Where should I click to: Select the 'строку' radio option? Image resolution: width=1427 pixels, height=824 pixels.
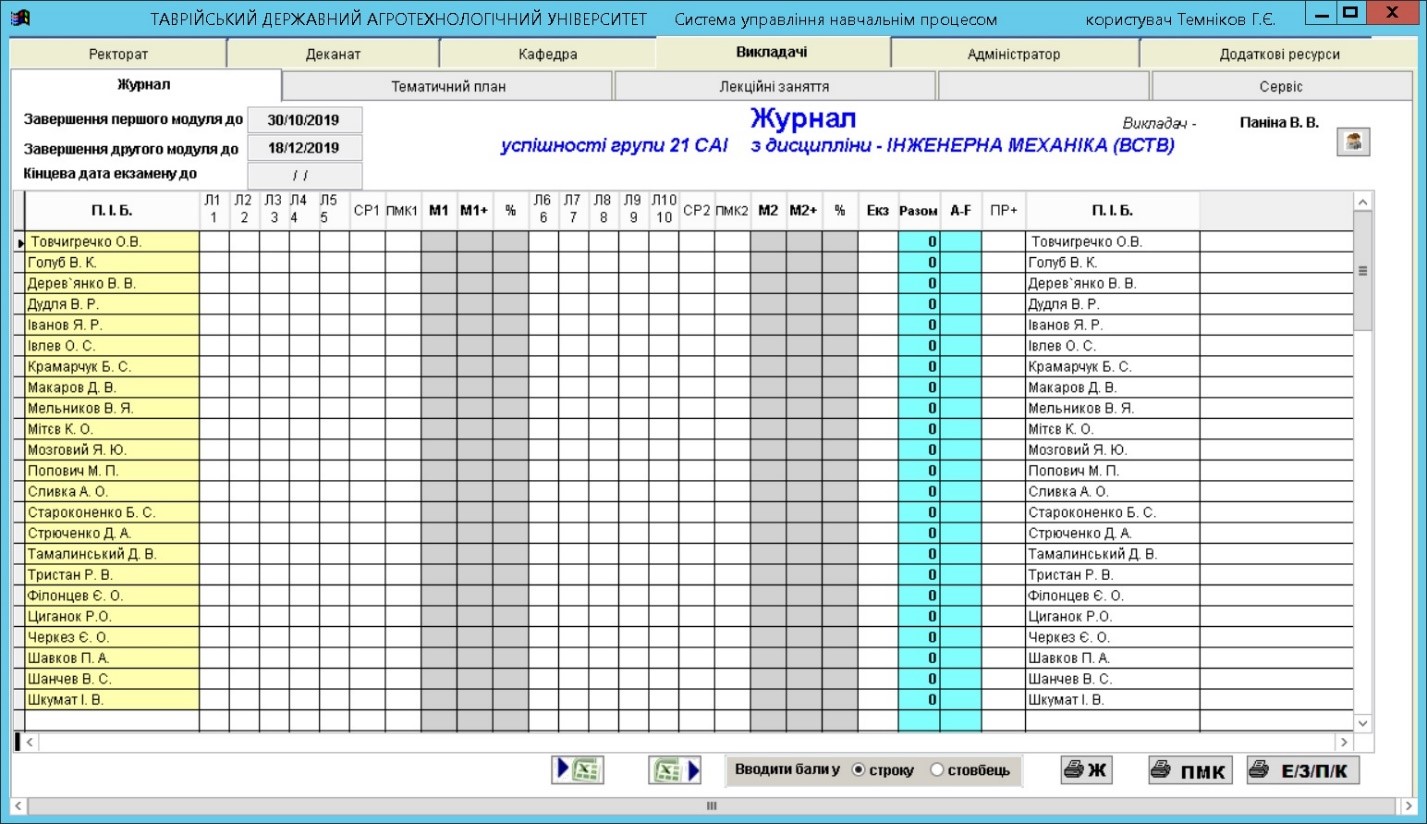pyautogui.click(x=858, y=770)
